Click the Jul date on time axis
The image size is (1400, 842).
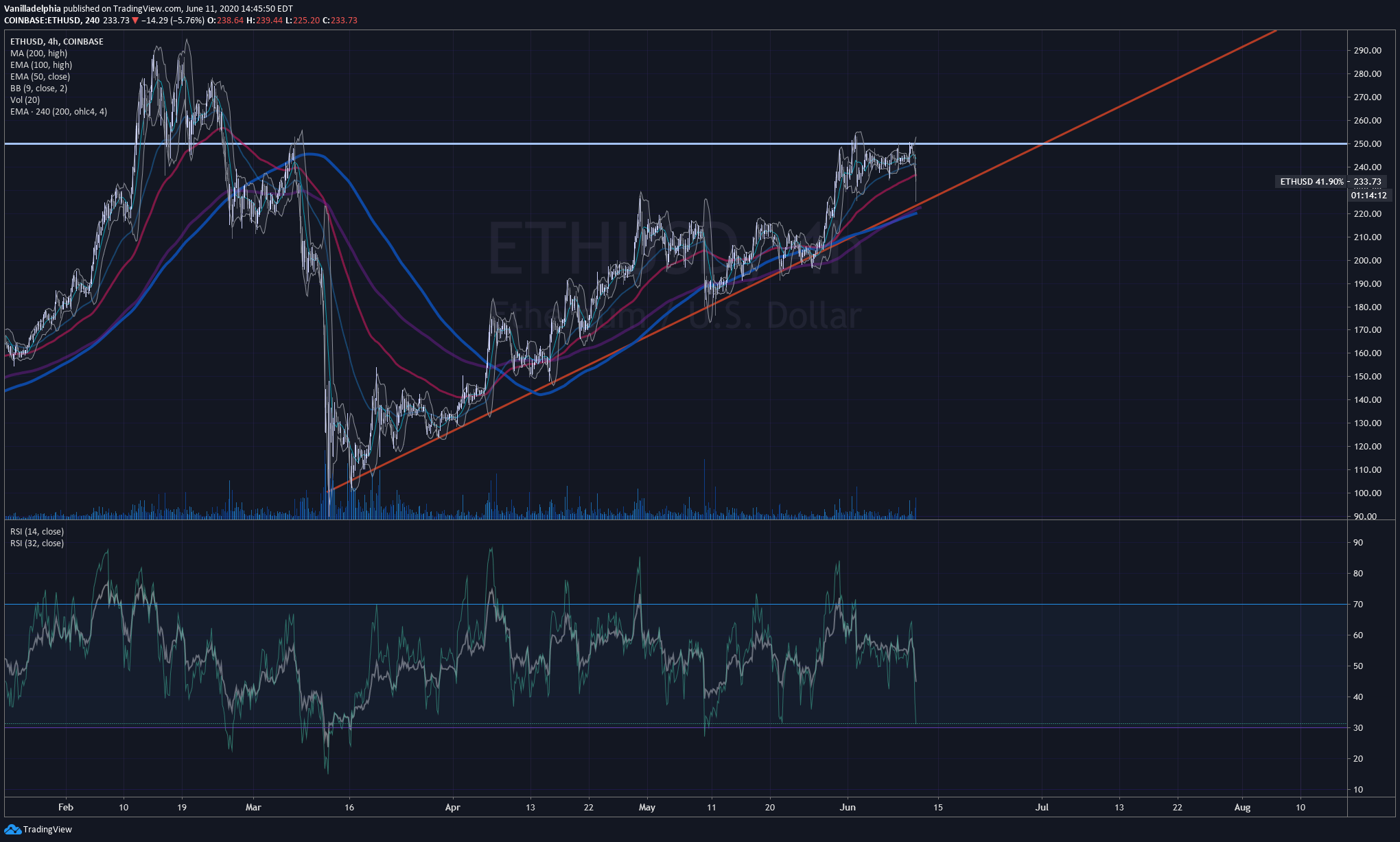(x=1042, y=808)
